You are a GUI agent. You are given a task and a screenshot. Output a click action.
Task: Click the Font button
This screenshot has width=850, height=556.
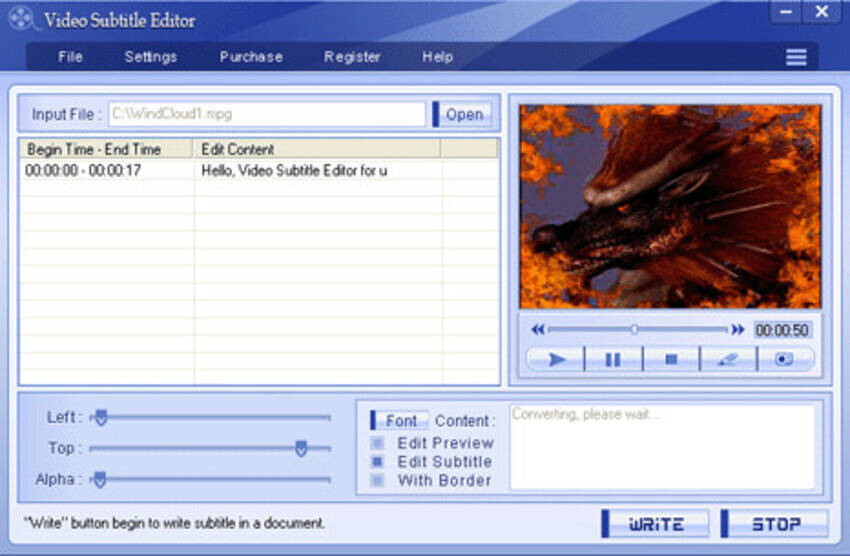tap(400, 421)
